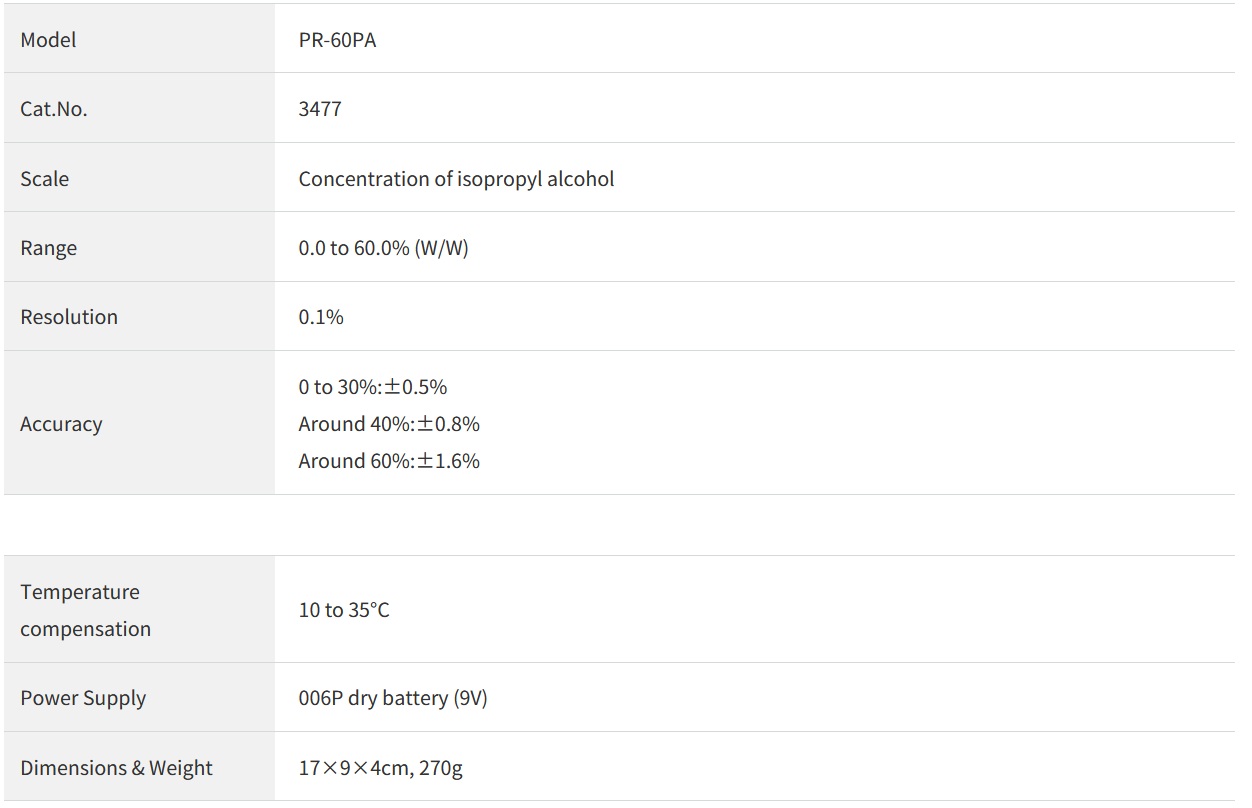1252x808 pixels.
Task: Click the Range row label
Action: click(x=48, y=248)
